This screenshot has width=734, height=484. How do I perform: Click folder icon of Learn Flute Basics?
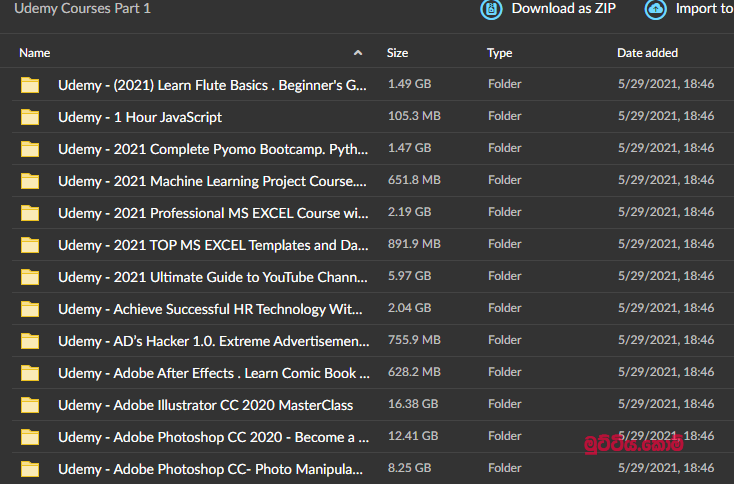click(x=30, y=85)
